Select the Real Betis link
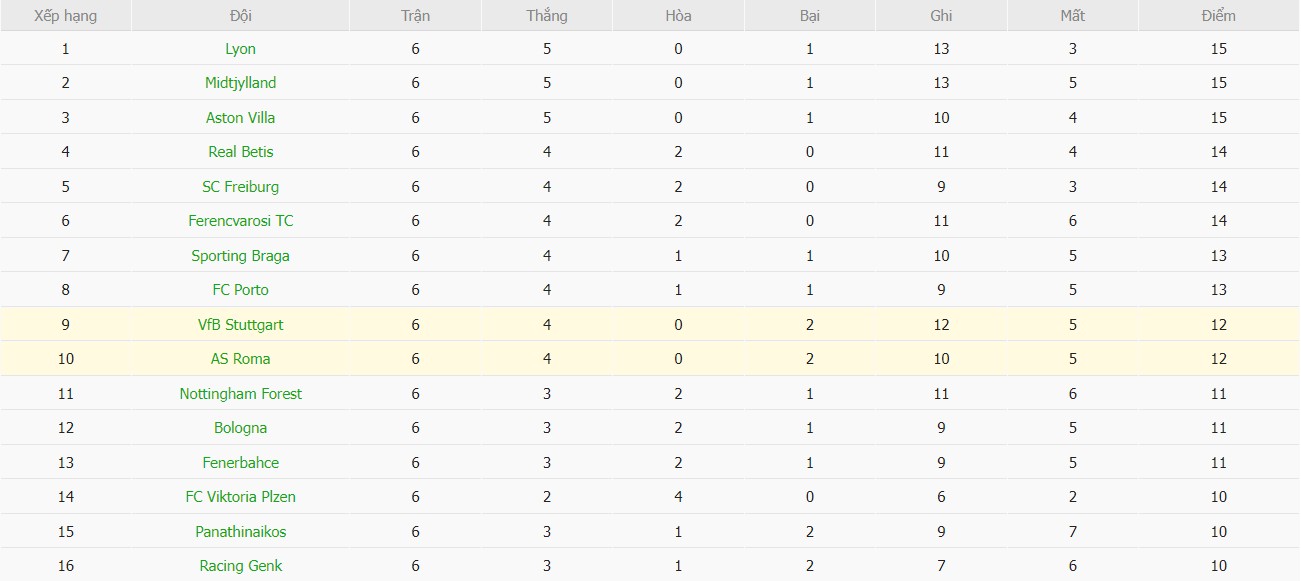The width and height of the screenshot is (1301, 581). click(x=240, y=152)
